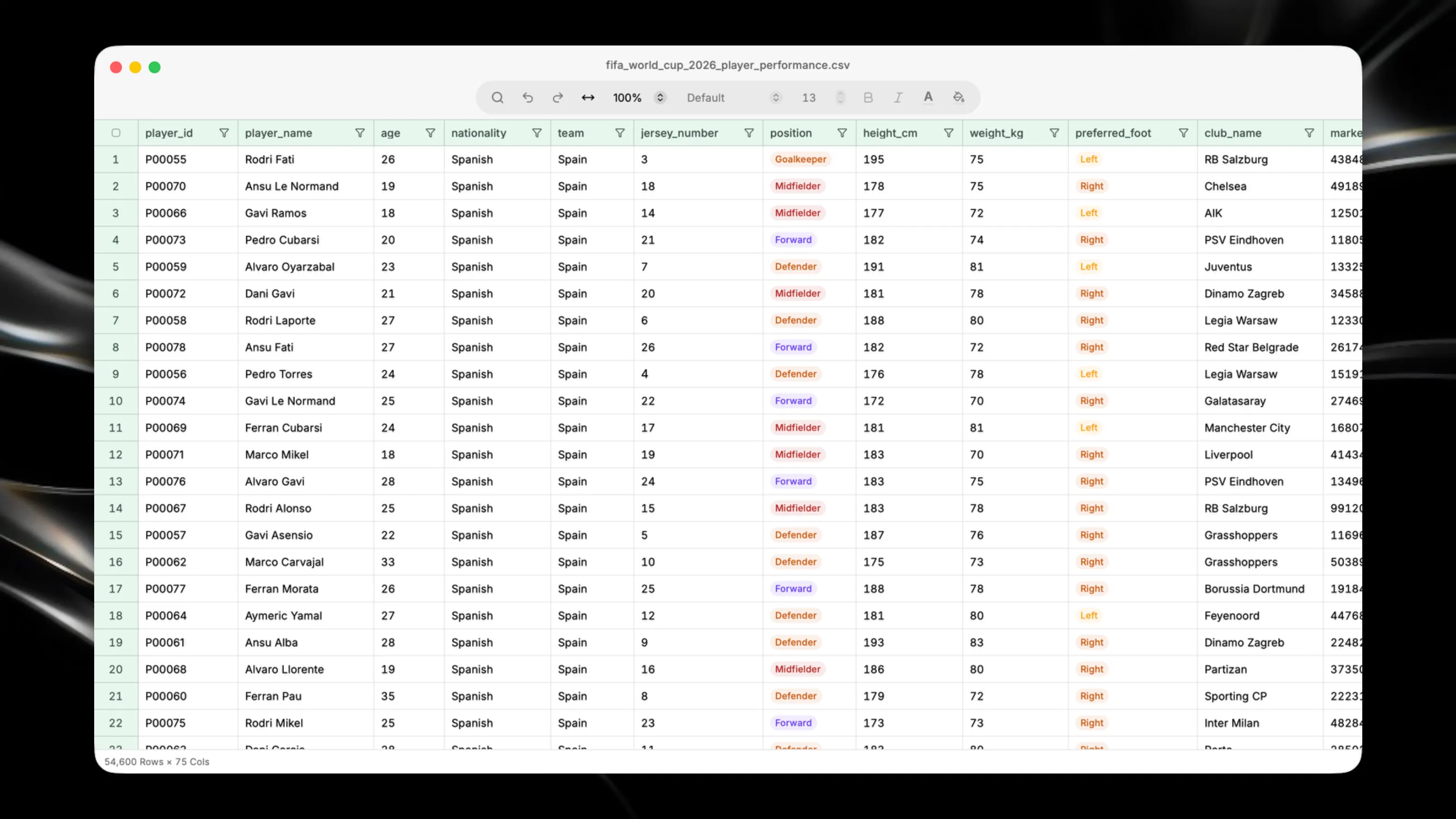
Task: Filter the position column
Action: [842, 133]
